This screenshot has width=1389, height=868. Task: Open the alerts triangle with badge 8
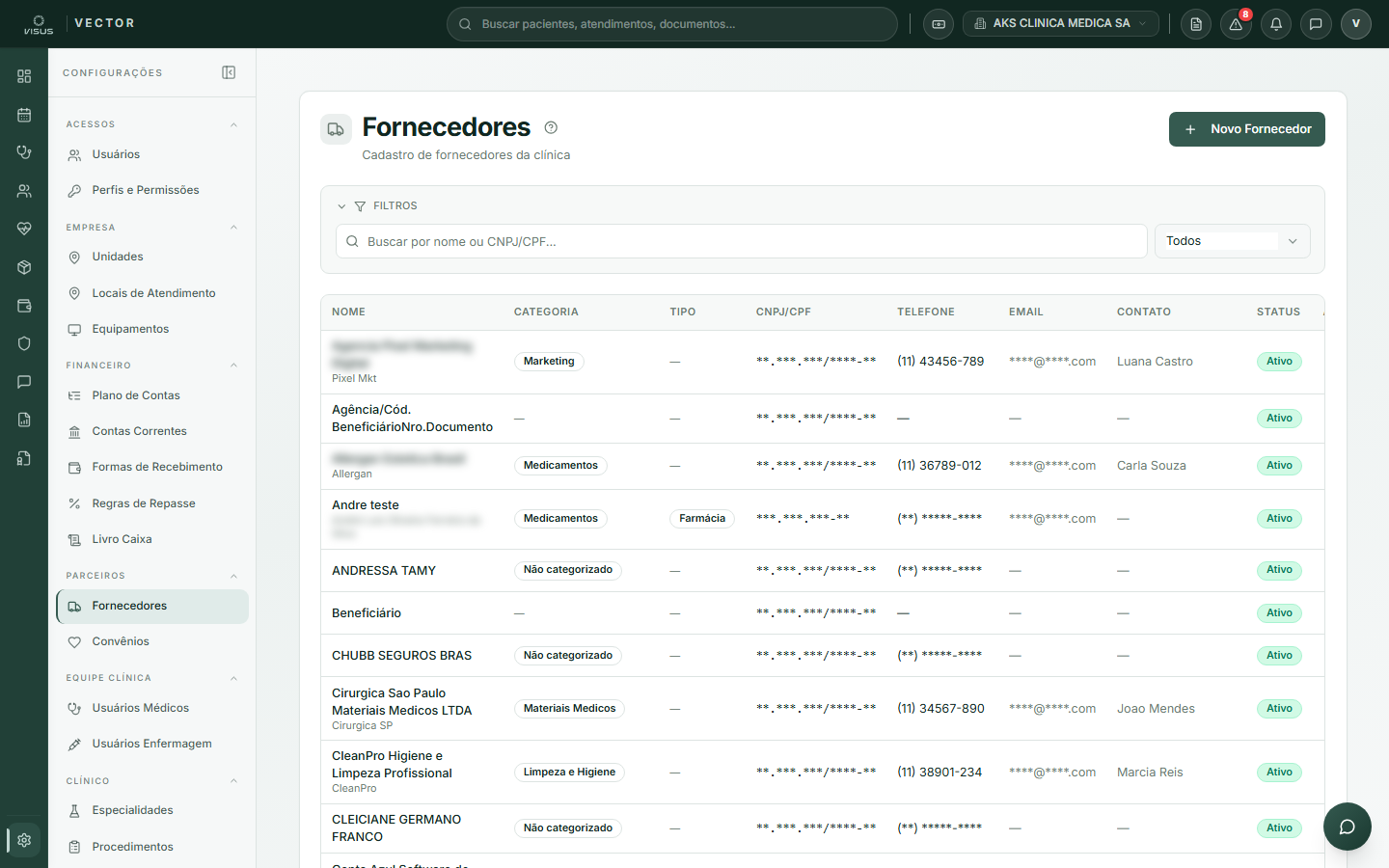coord(1236,24)
